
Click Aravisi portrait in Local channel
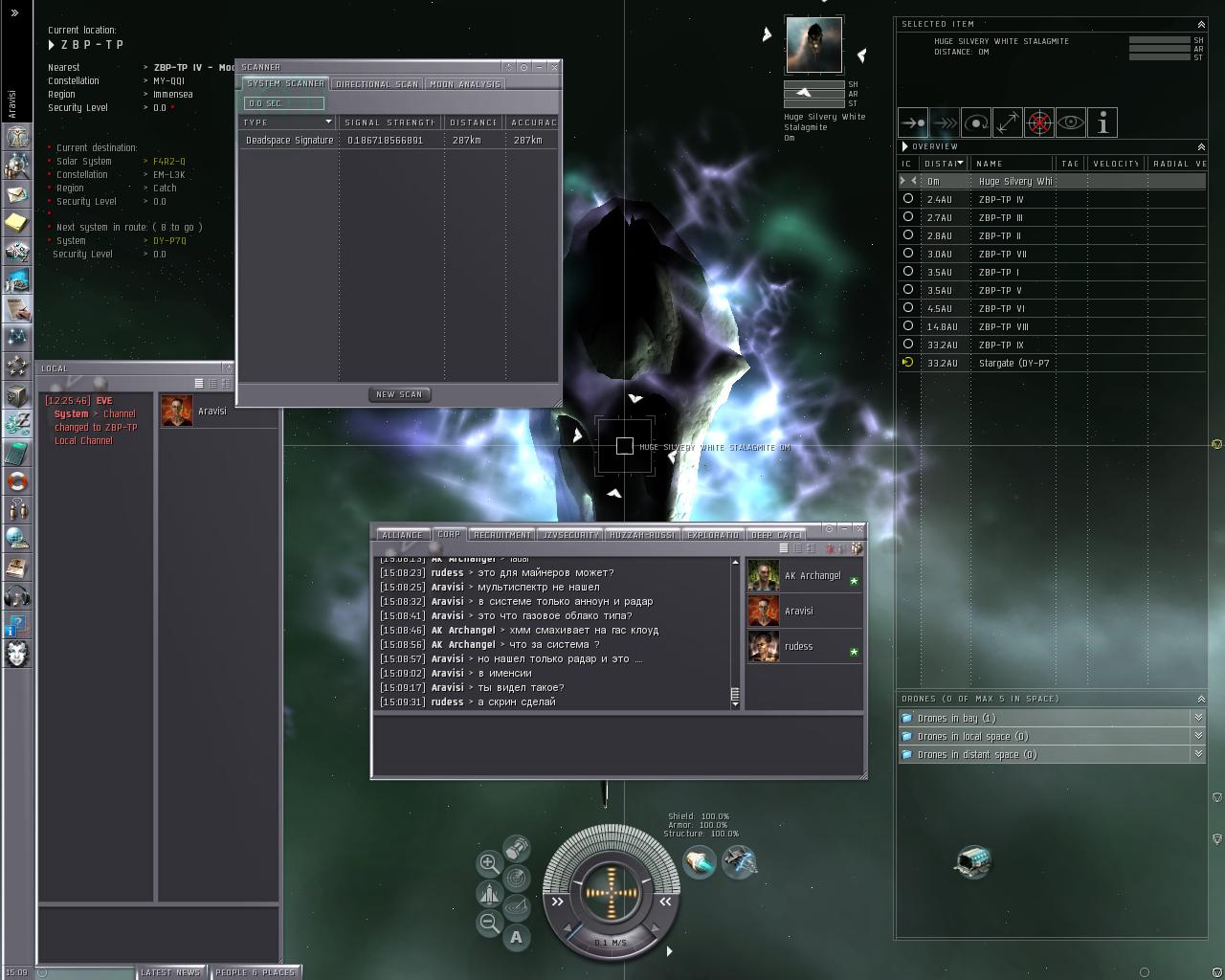tap(177, 411)
